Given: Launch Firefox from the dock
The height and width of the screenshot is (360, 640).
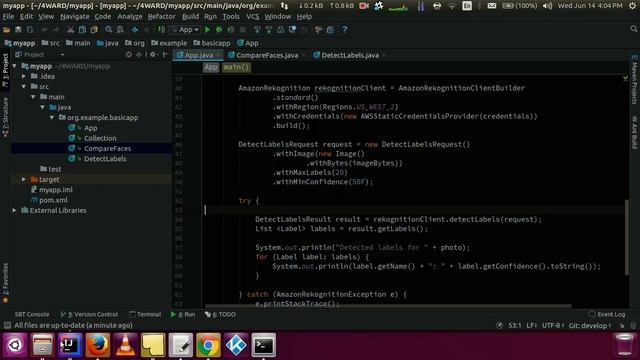Looking at the screenshot, I should (x=98, y=345).
